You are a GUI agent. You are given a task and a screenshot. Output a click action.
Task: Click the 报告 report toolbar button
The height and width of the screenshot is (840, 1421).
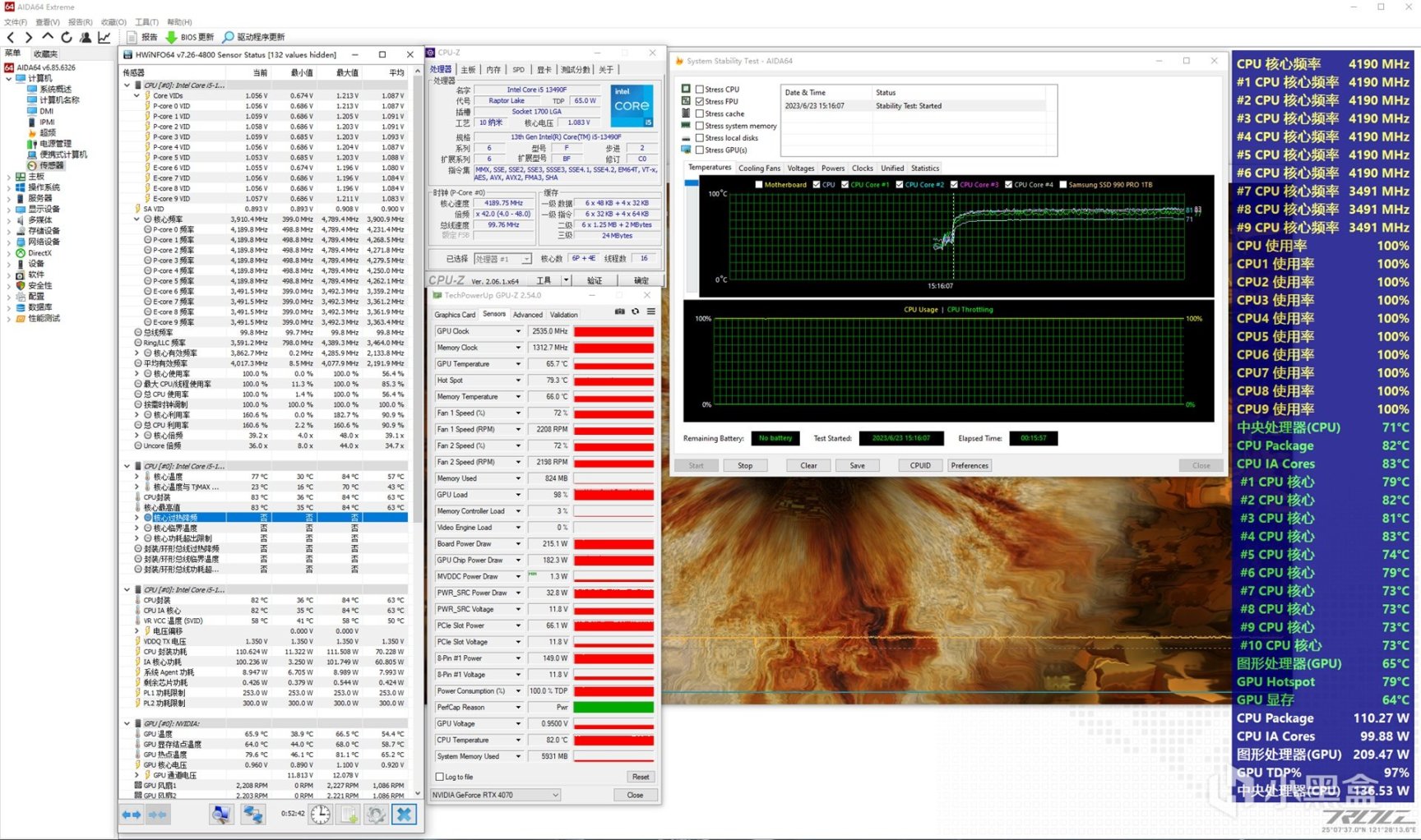tap(142, 37)
